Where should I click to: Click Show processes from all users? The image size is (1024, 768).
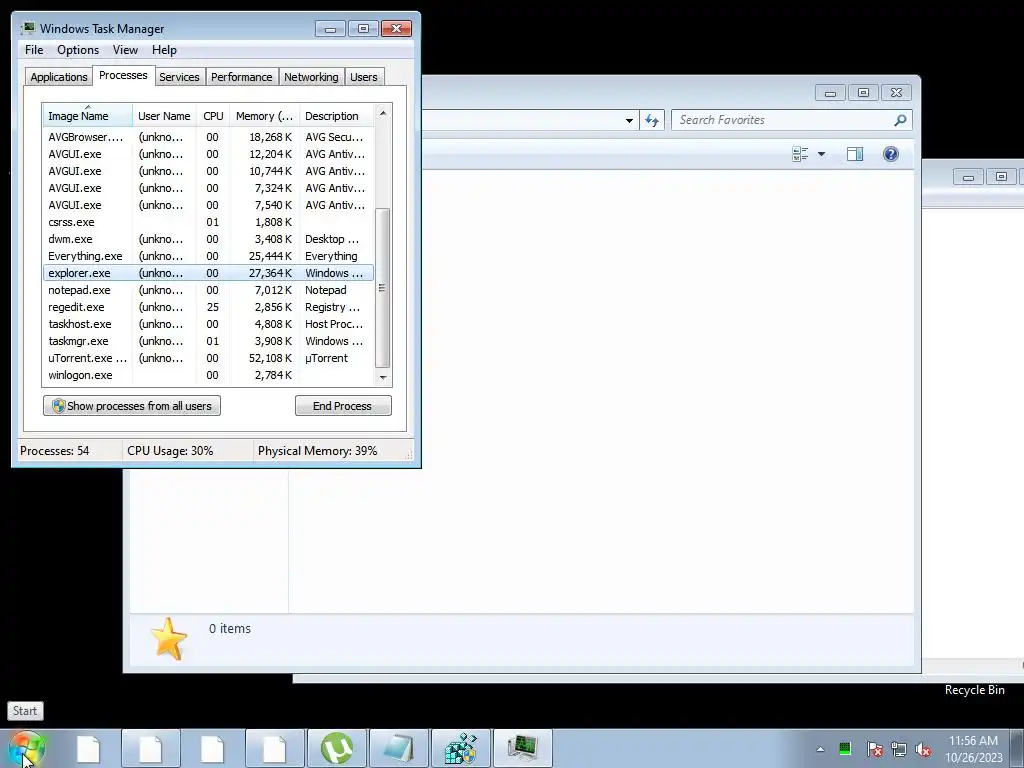click(x=132, y=406)
